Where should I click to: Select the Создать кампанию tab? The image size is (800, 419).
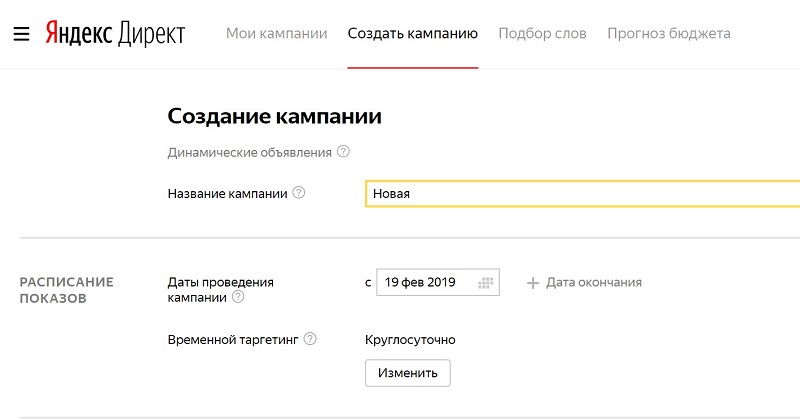point(413,34)
